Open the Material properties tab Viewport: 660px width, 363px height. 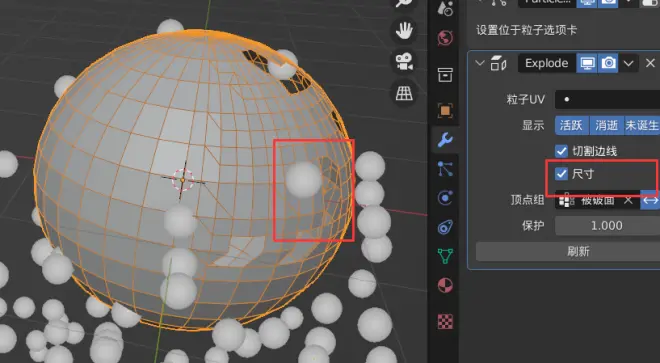[x=445, y=285]
